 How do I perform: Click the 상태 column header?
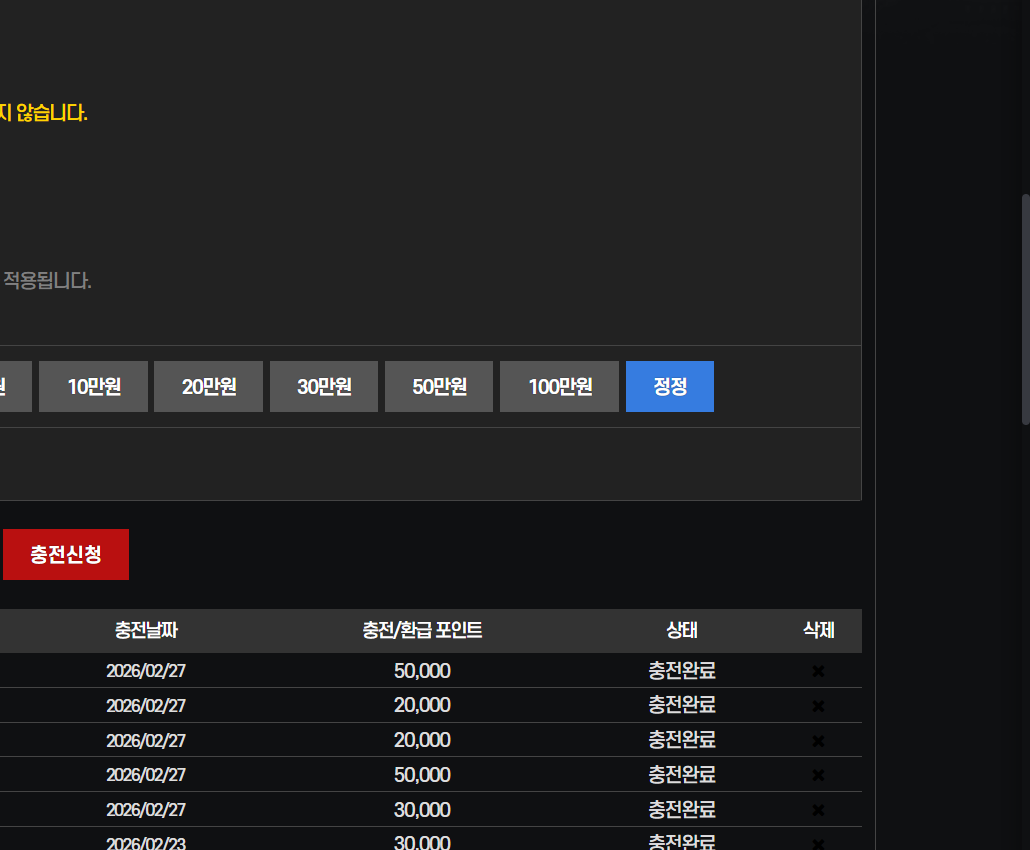pos(682,631)
